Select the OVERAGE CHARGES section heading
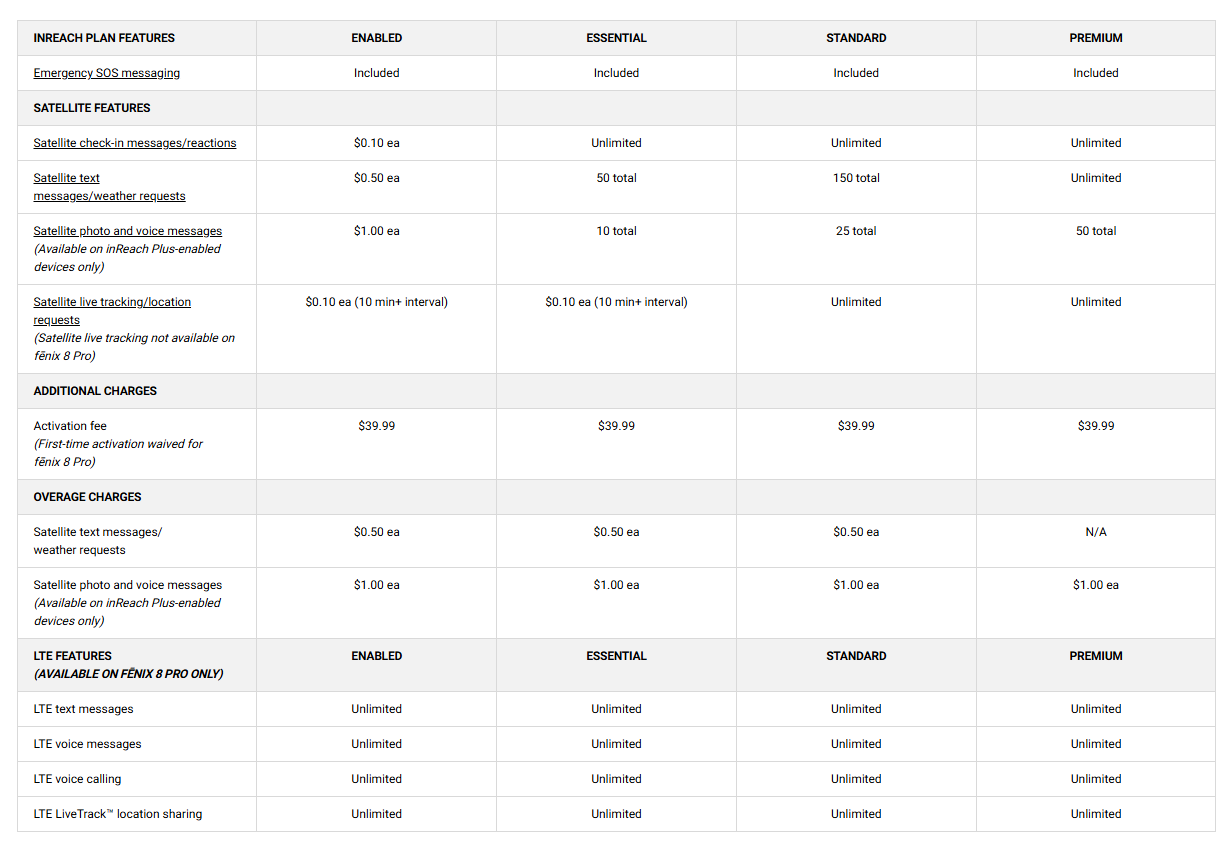The image size is (1231, 852). 88,497
